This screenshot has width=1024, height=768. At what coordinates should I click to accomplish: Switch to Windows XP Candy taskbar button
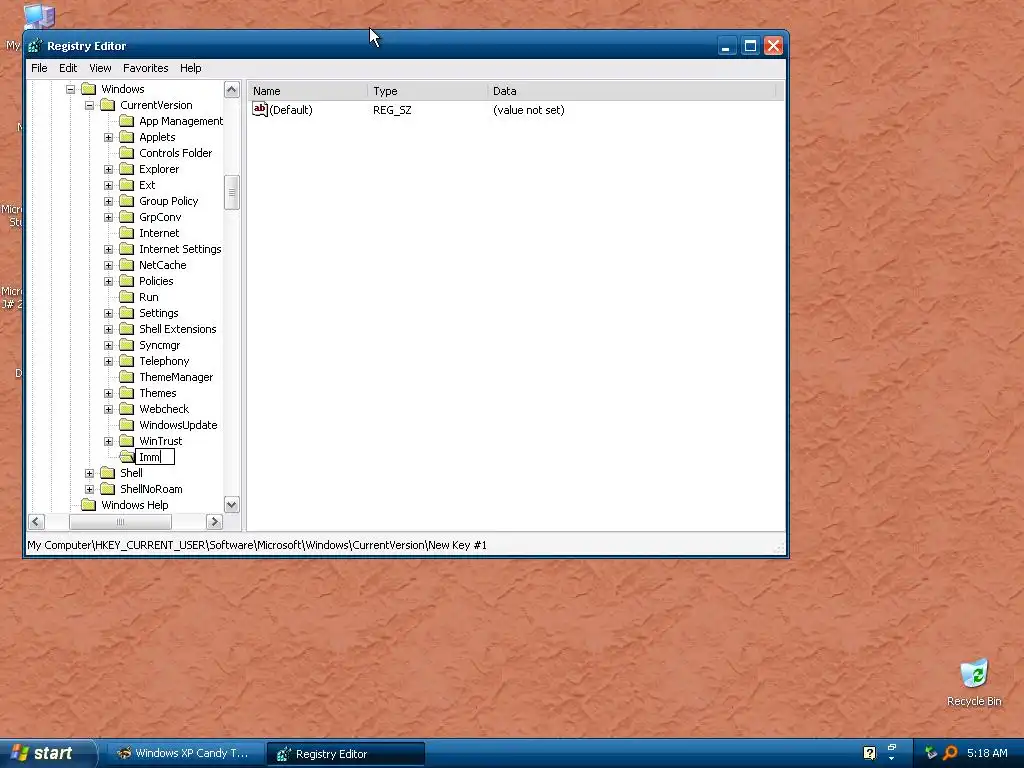pyautogui.click(x=184, y=754)
